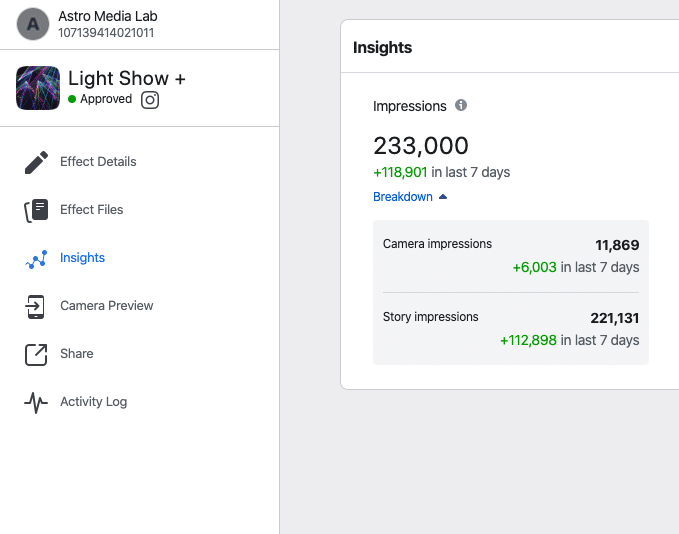Click the Effect Details pencil icon
Screen dimensions: 679x534
(36, 162)
